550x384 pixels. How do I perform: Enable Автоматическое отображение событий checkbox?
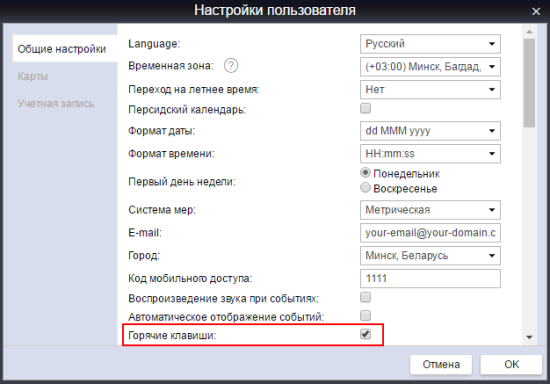coord(365,316)
